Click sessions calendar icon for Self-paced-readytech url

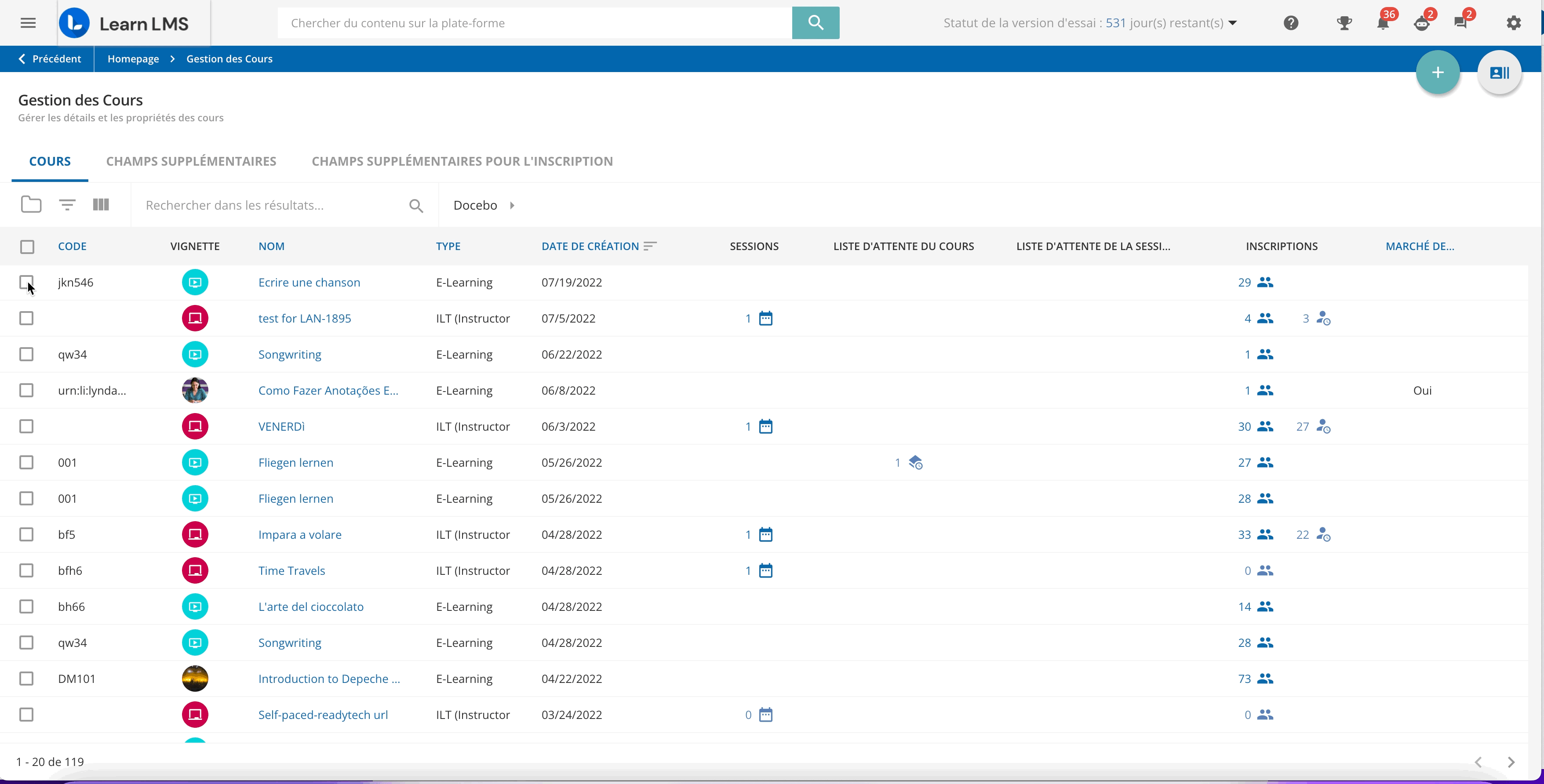(x=765, y=715)
